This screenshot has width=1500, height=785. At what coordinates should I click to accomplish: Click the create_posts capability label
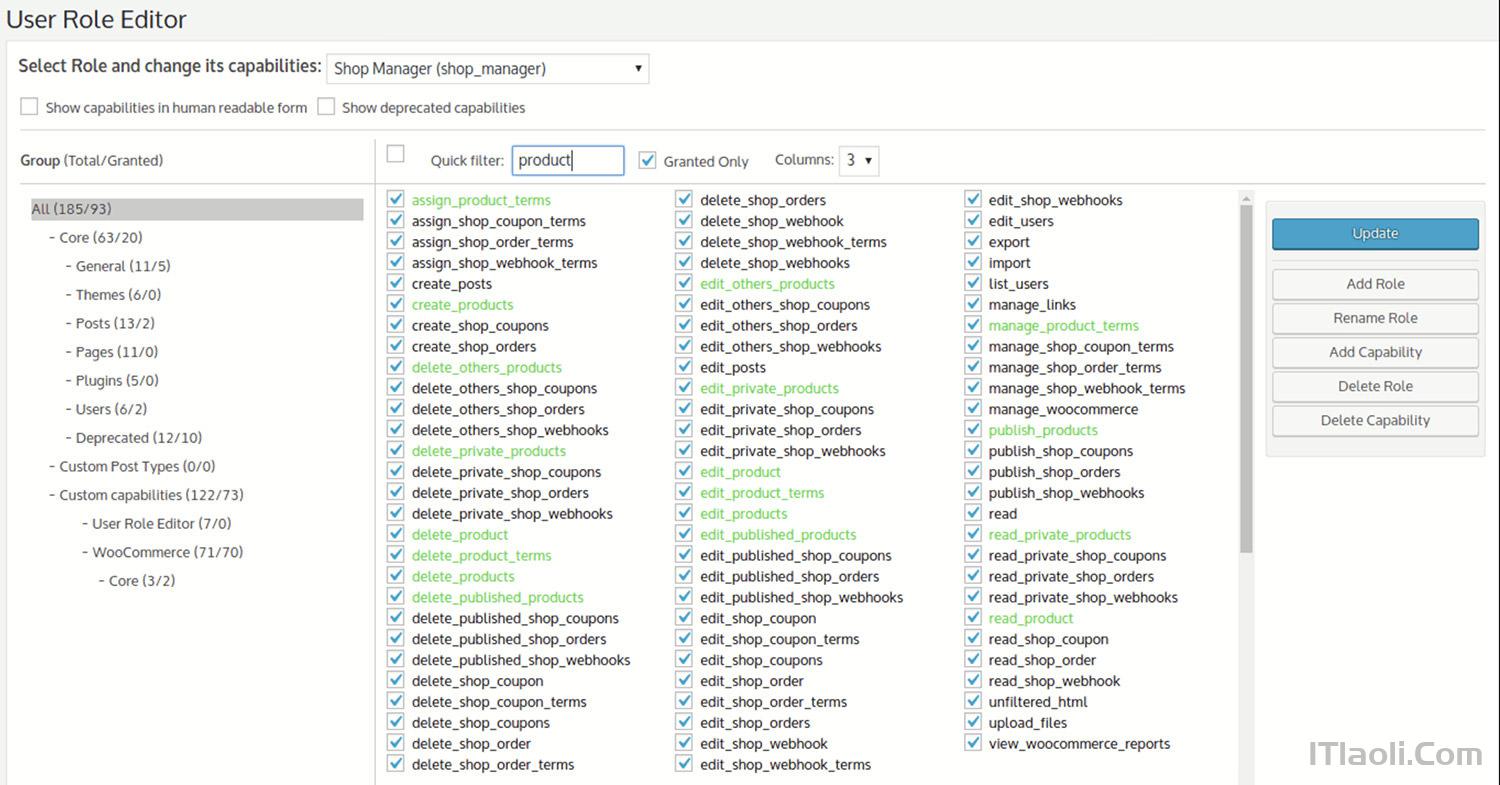[x=451, y=284]
